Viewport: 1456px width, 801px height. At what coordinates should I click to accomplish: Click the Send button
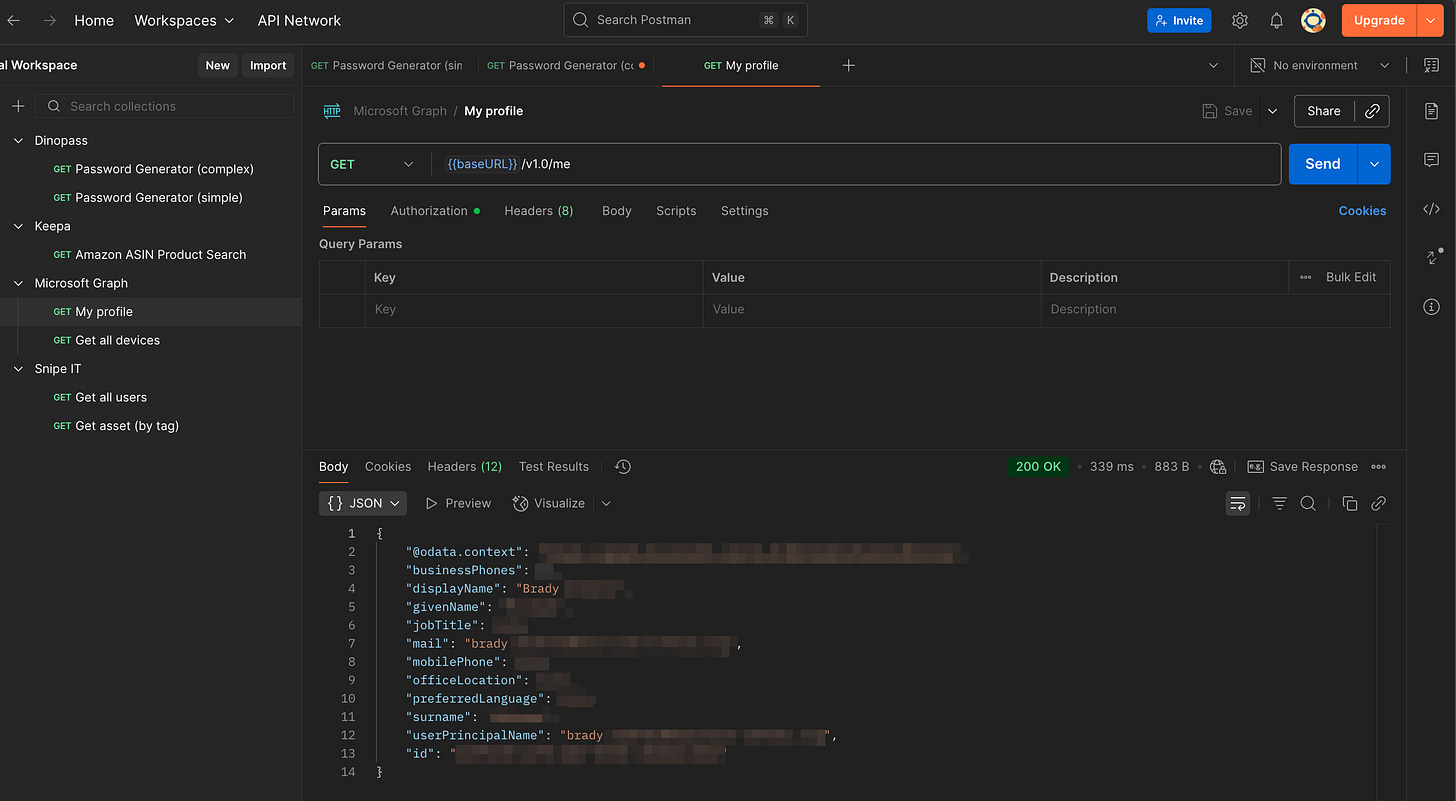pyautogui.click(x=1322, y=164)
